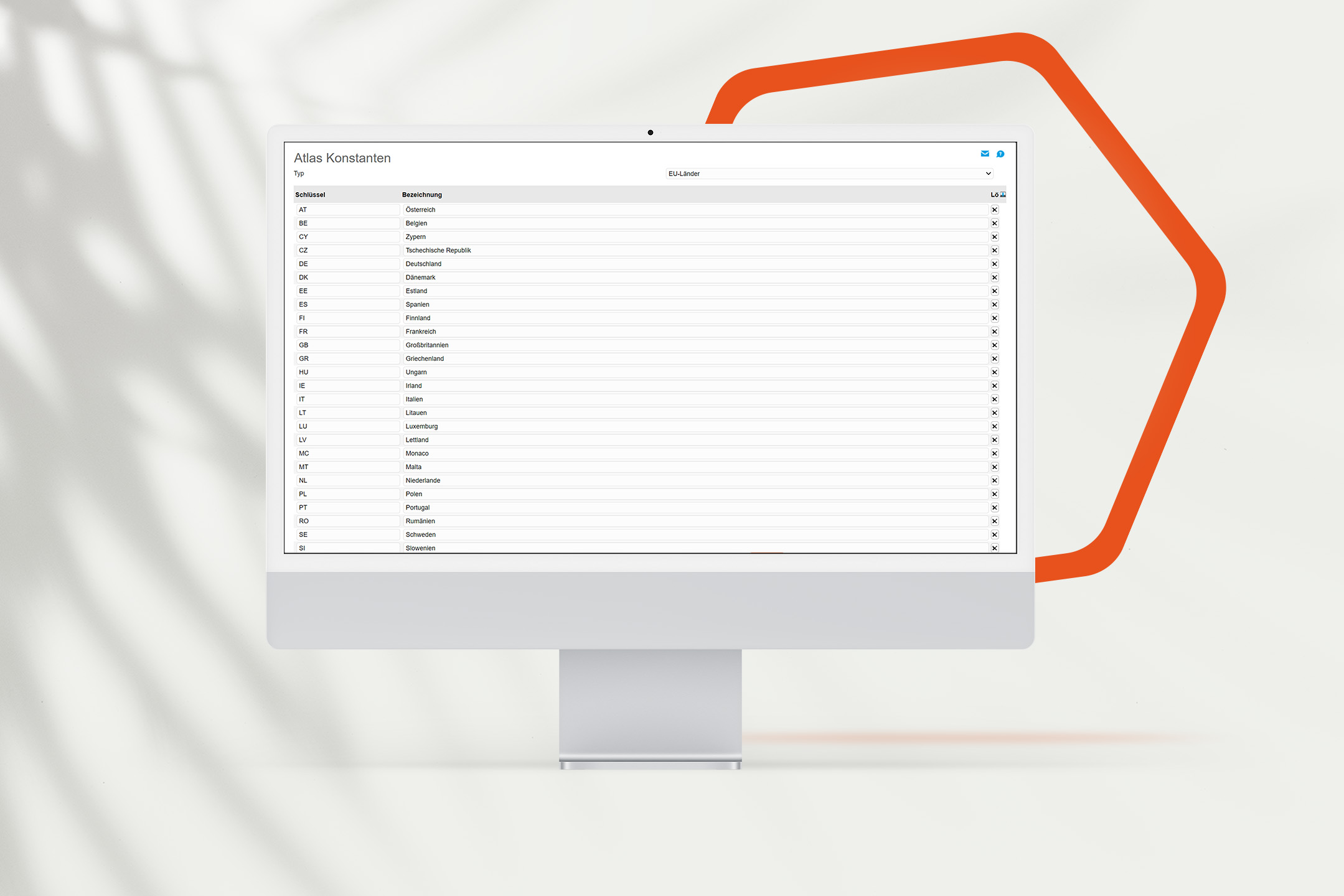Image resolution: width=1344 pixels, height=896 pixels.
Task: Edit the name field containing Slowenien
Action: pyautogui.click(x=695, y=548)
